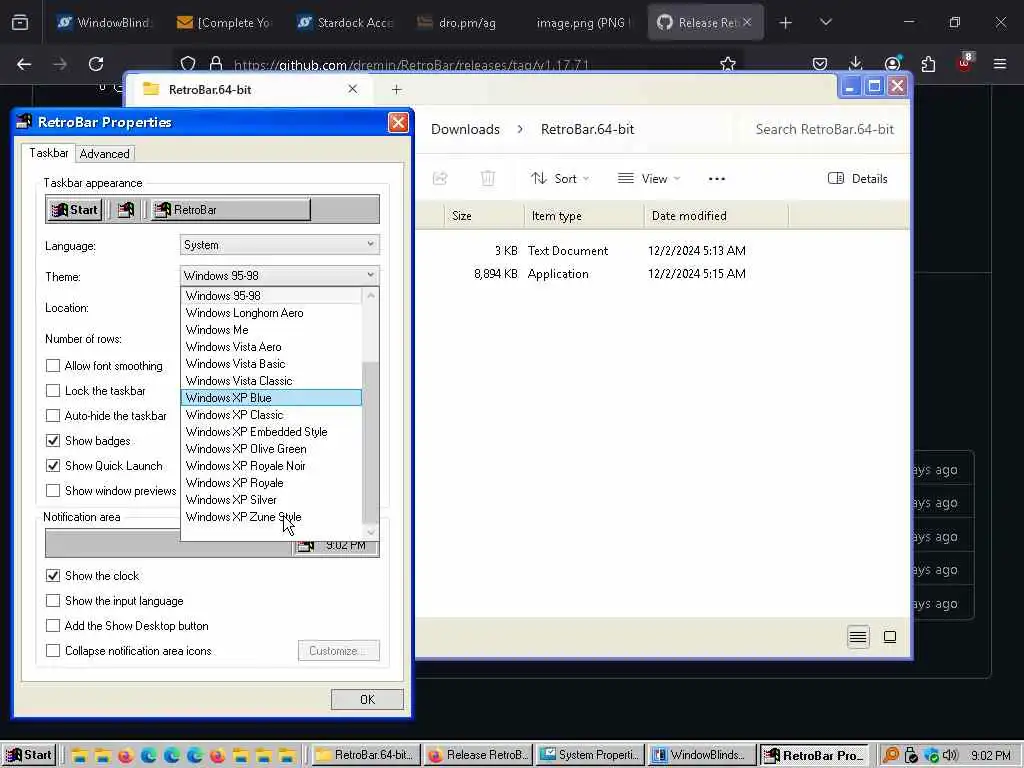Click the Share icon in Explorer toolbar
Screen dimensions: 1024x768
[440, 178]
